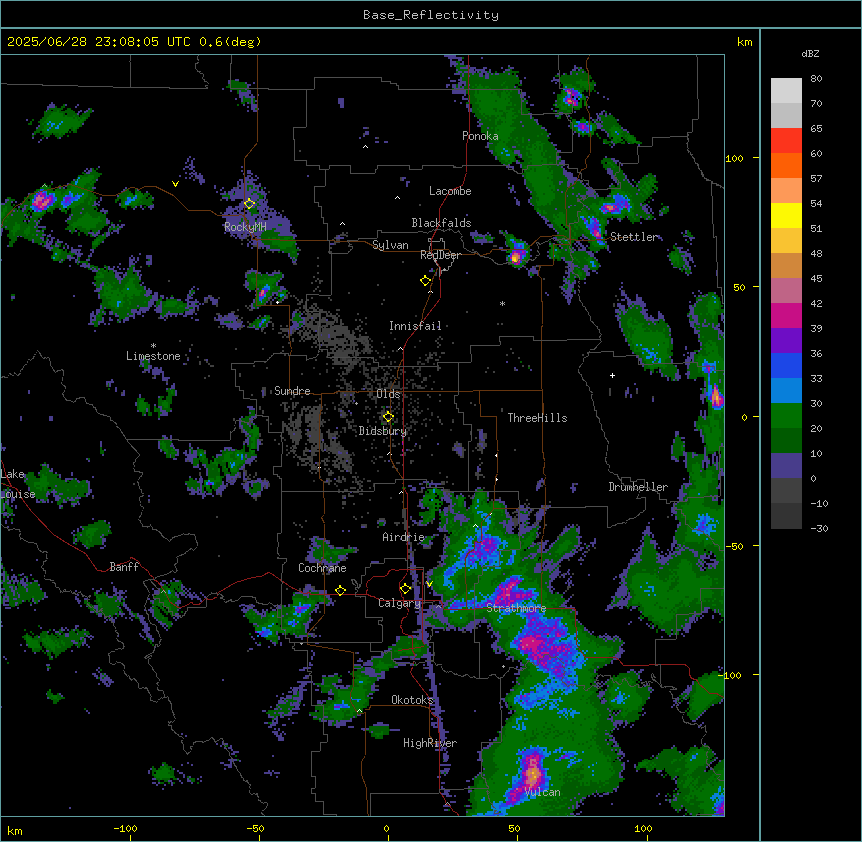
Task: Click the storm cell east of RedDeer
Action: pos(516,256)
